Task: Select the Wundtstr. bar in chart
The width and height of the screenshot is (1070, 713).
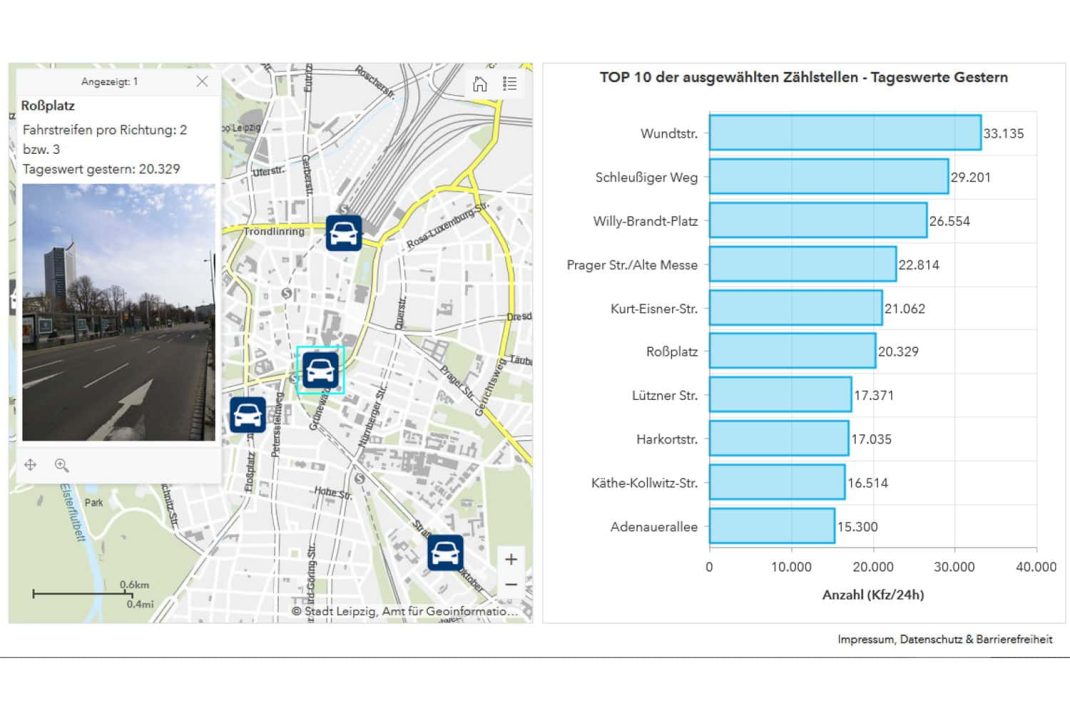Action: pos(845,133)
